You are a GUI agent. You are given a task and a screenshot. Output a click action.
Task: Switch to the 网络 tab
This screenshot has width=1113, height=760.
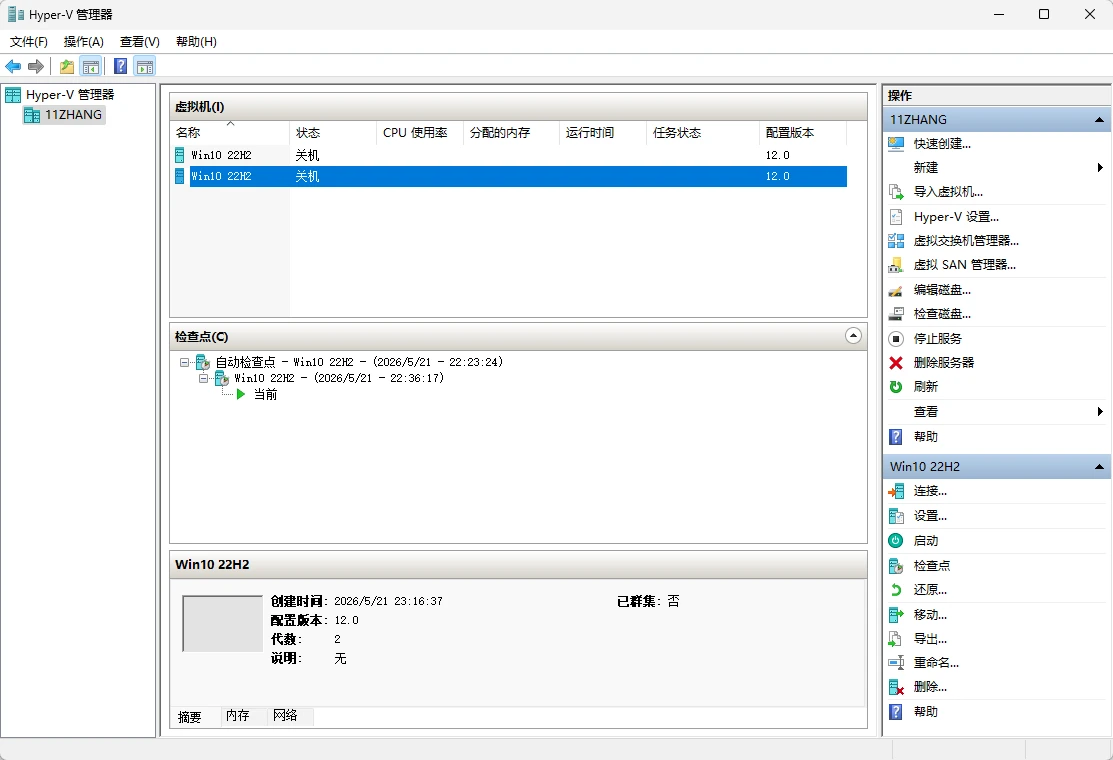(285, 716)
